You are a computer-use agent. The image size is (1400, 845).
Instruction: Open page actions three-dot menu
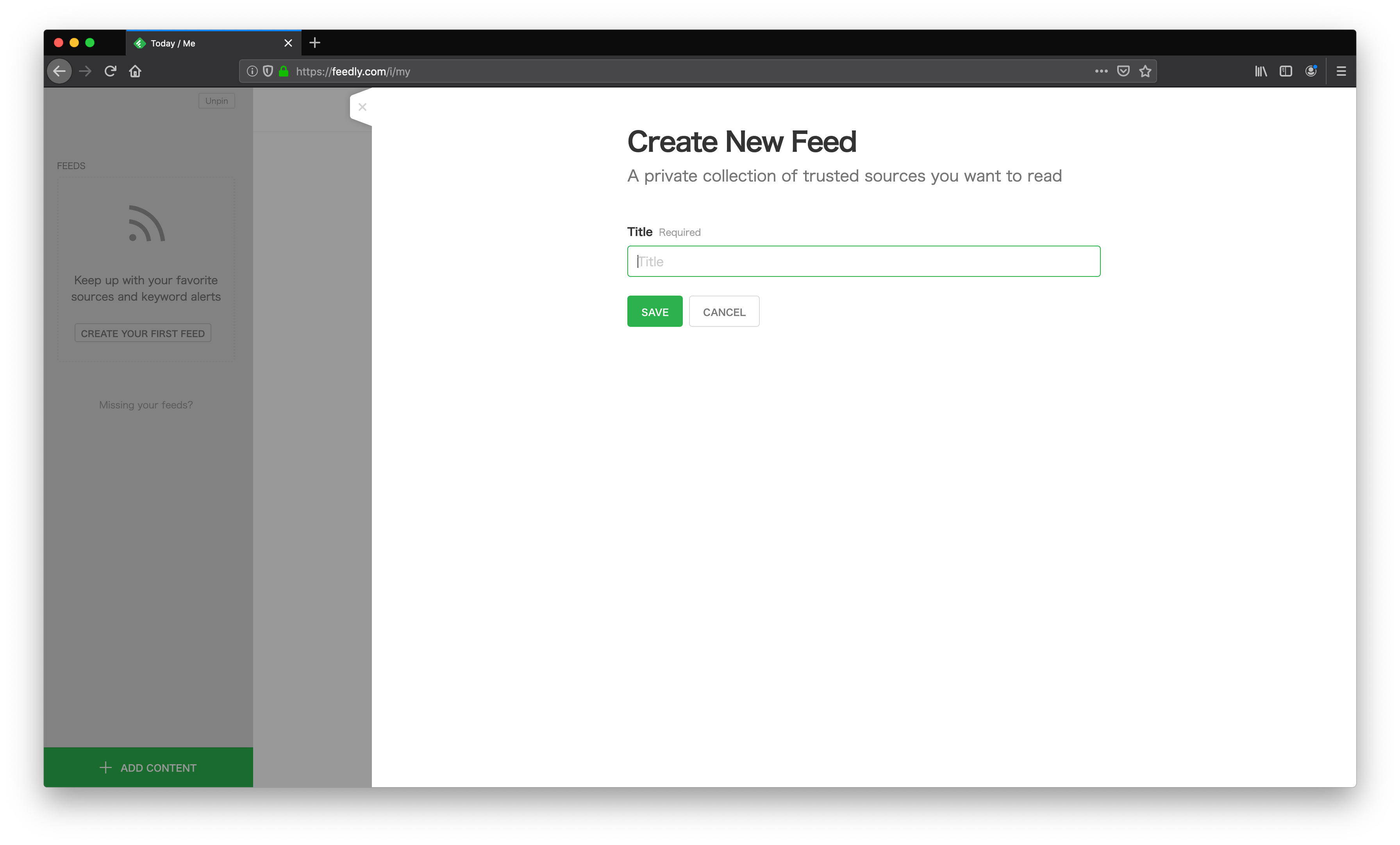tap(1101, 71)
